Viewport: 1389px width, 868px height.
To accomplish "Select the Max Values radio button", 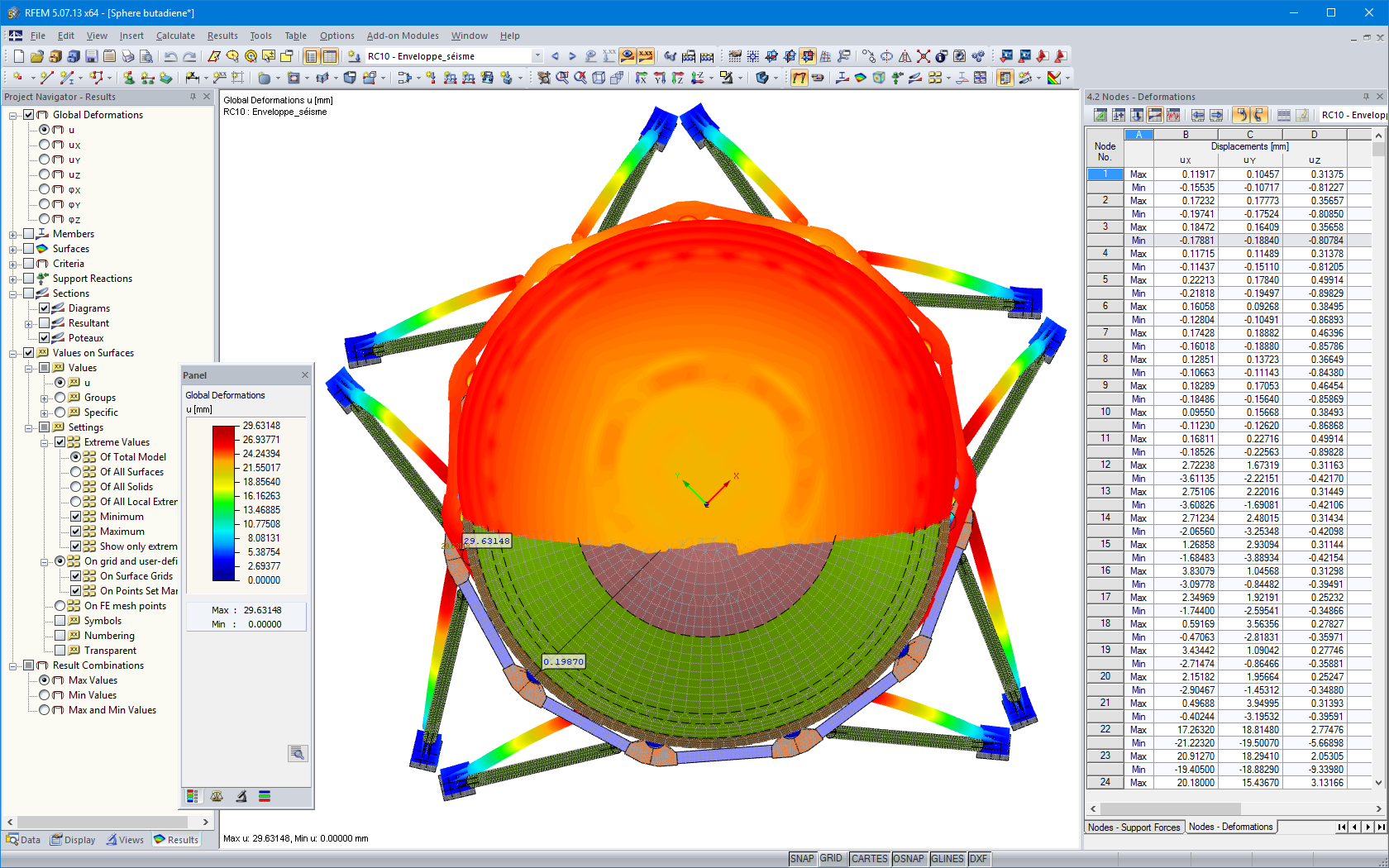I will [x=45, y=680].
